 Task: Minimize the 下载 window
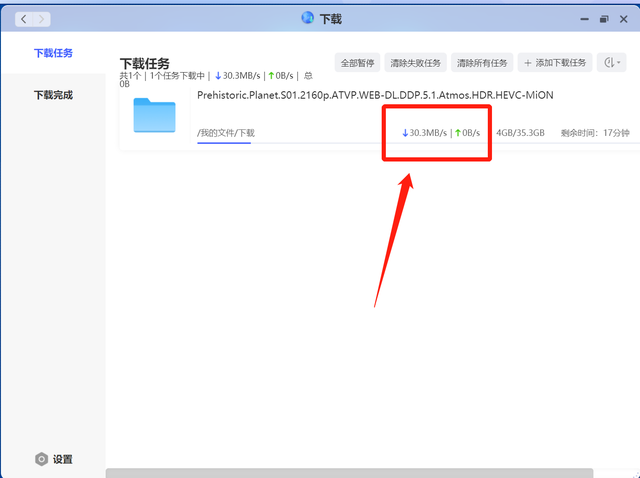pos(584,19)
